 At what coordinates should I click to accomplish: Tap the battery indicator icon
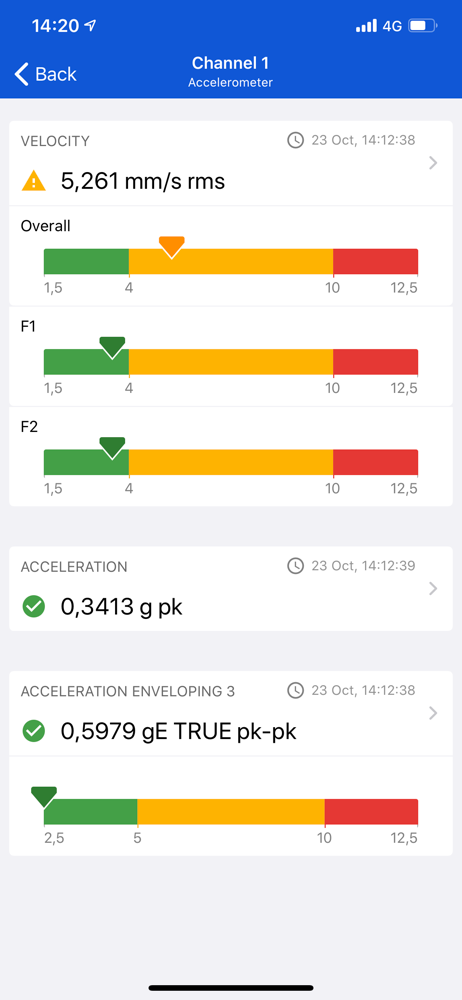click(x=423, y=26)
